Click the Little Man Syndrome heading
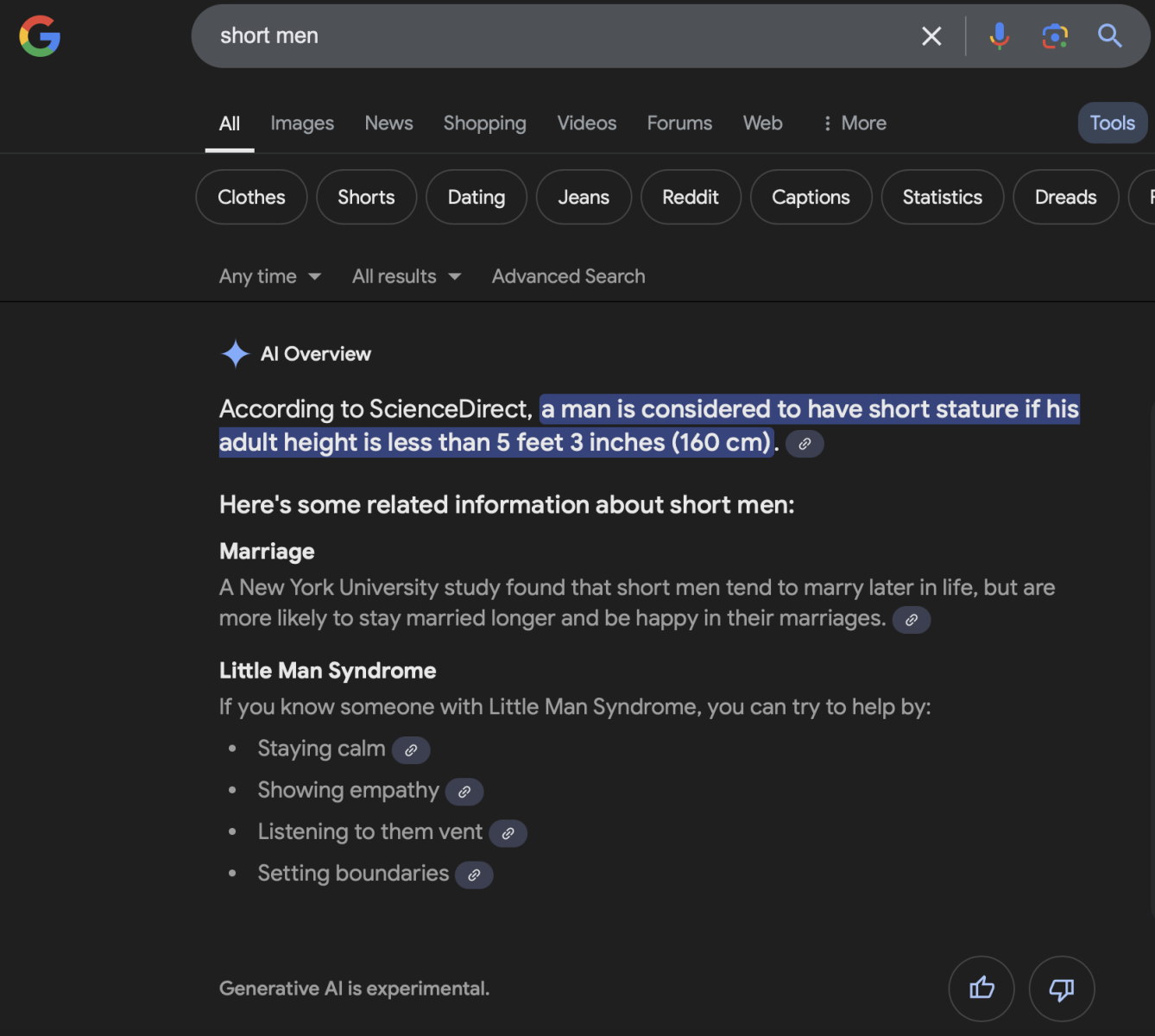The height and width of the screenshot is (1036, 1155). coord(327,671)
